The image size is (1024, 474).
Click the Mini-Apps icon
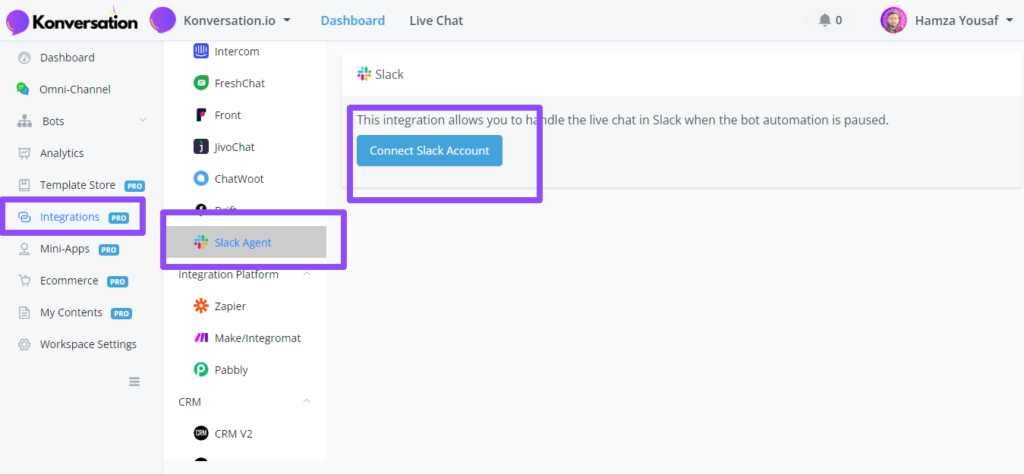pos(24,249)
